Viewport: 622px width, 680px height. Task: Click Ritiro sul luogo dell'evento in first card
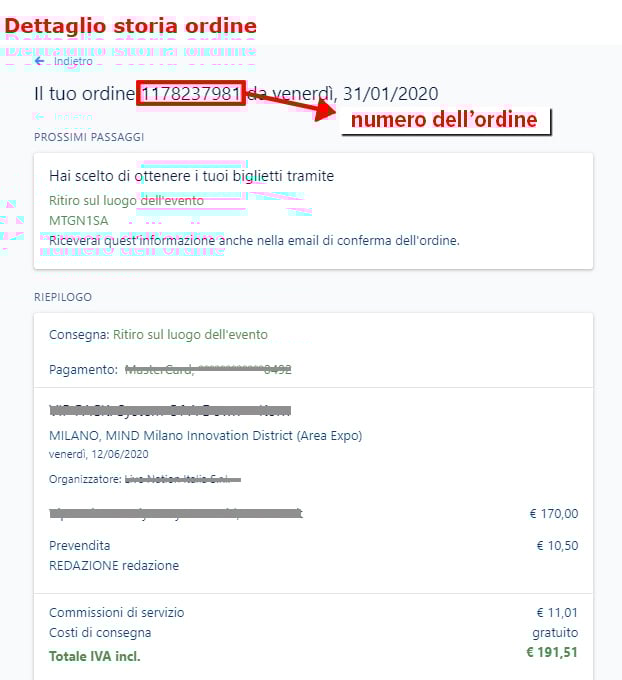(x=126, y=201)
